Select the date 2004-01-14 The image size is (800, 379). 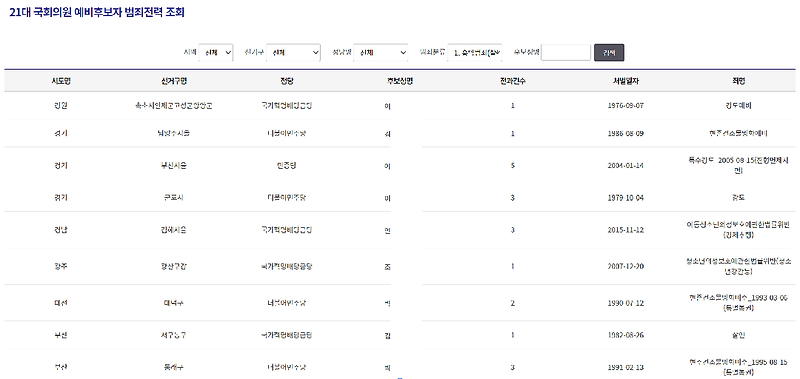[626, 166]
